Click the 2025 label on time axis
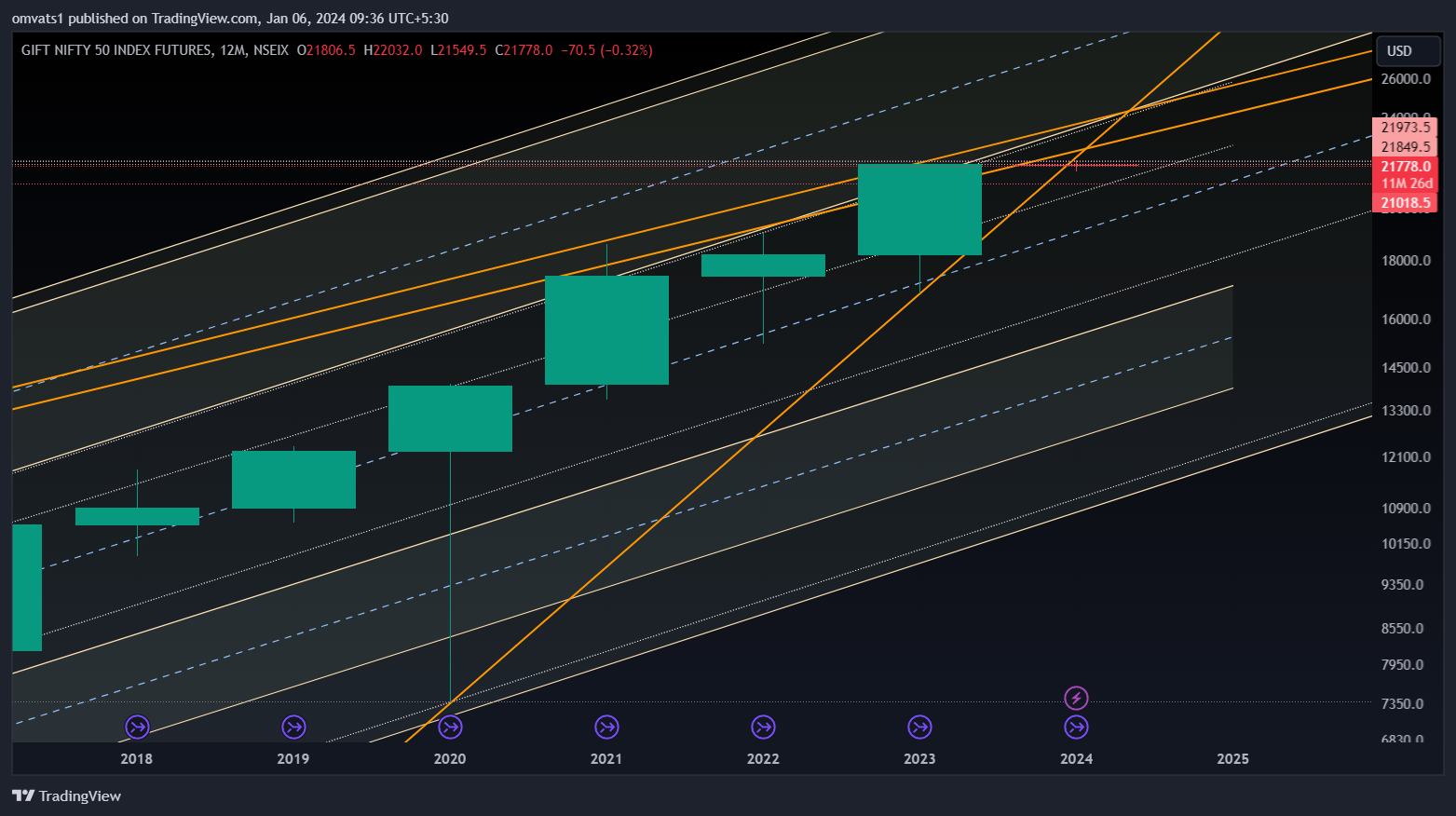This screenshot has width=1456, height=816. [1232, 758]
